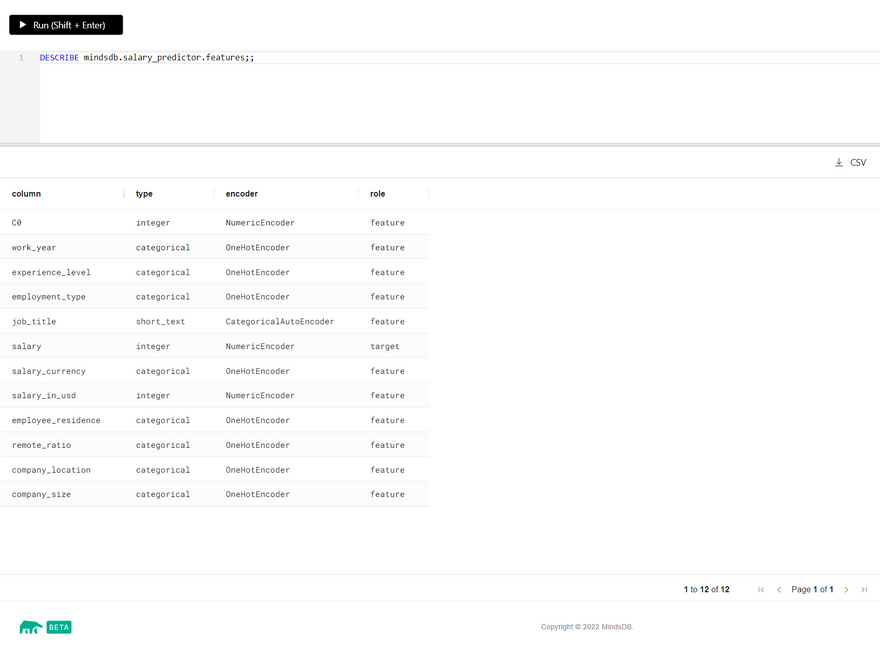This screenshot has width=880, height=650.
Task: Click the CategoricalAutoEncoder cell
Action: coord(280,322)
